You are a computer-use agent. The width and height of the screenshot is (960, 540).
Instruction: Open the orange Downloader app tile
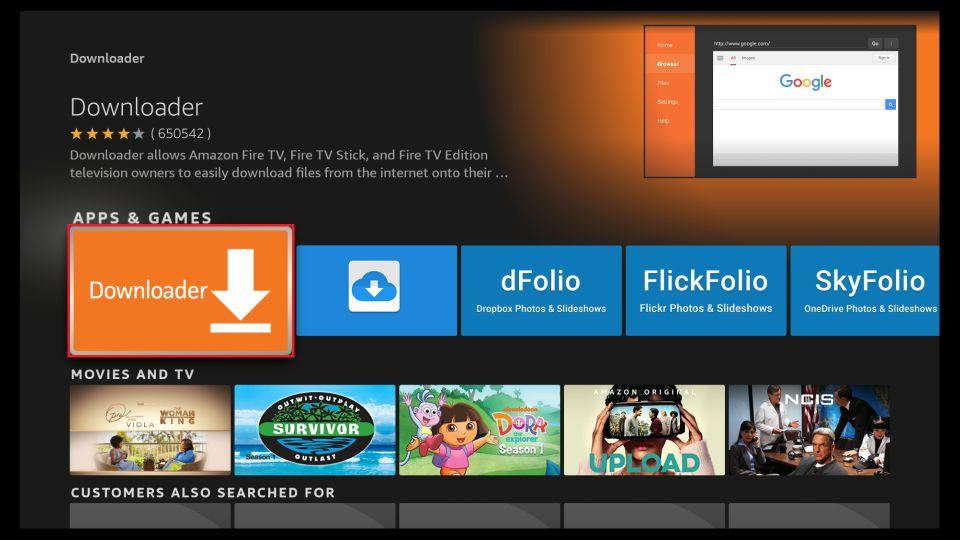(x=181, y=290)
